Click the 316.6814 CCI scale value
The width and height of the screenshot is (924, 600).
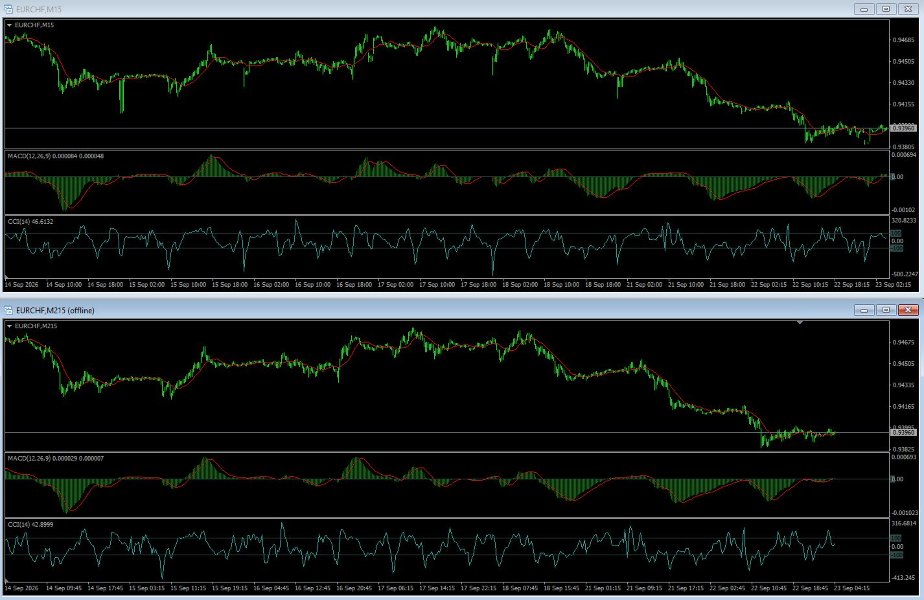(x=904, y=523)
